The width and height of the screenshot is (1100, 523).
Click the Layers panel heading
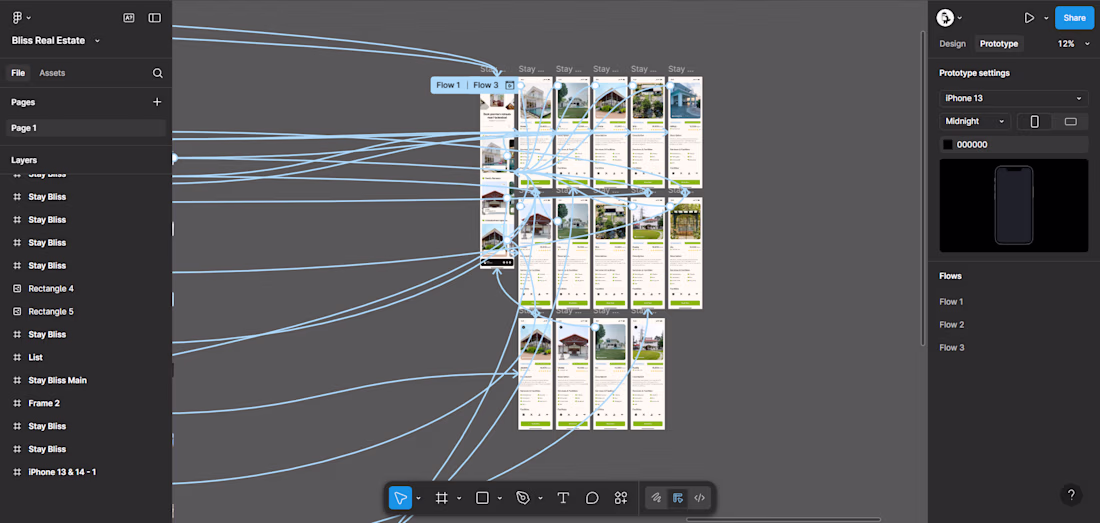point(24,160)
